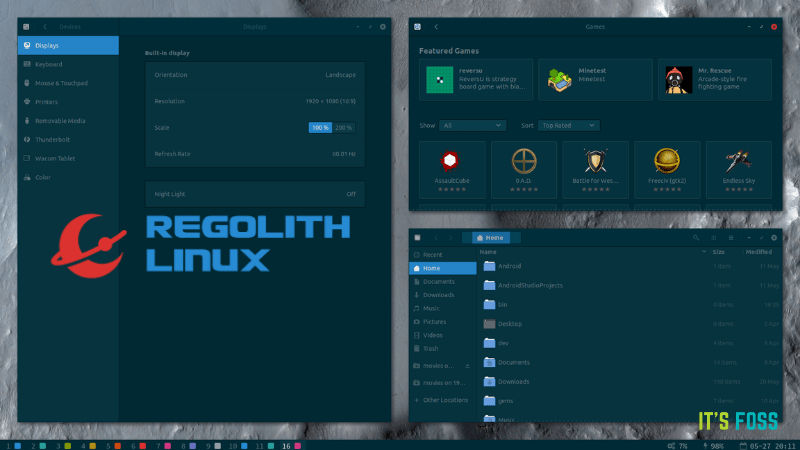Open Keyboard settings panel

pyautogui.click(x=68, y=64)
